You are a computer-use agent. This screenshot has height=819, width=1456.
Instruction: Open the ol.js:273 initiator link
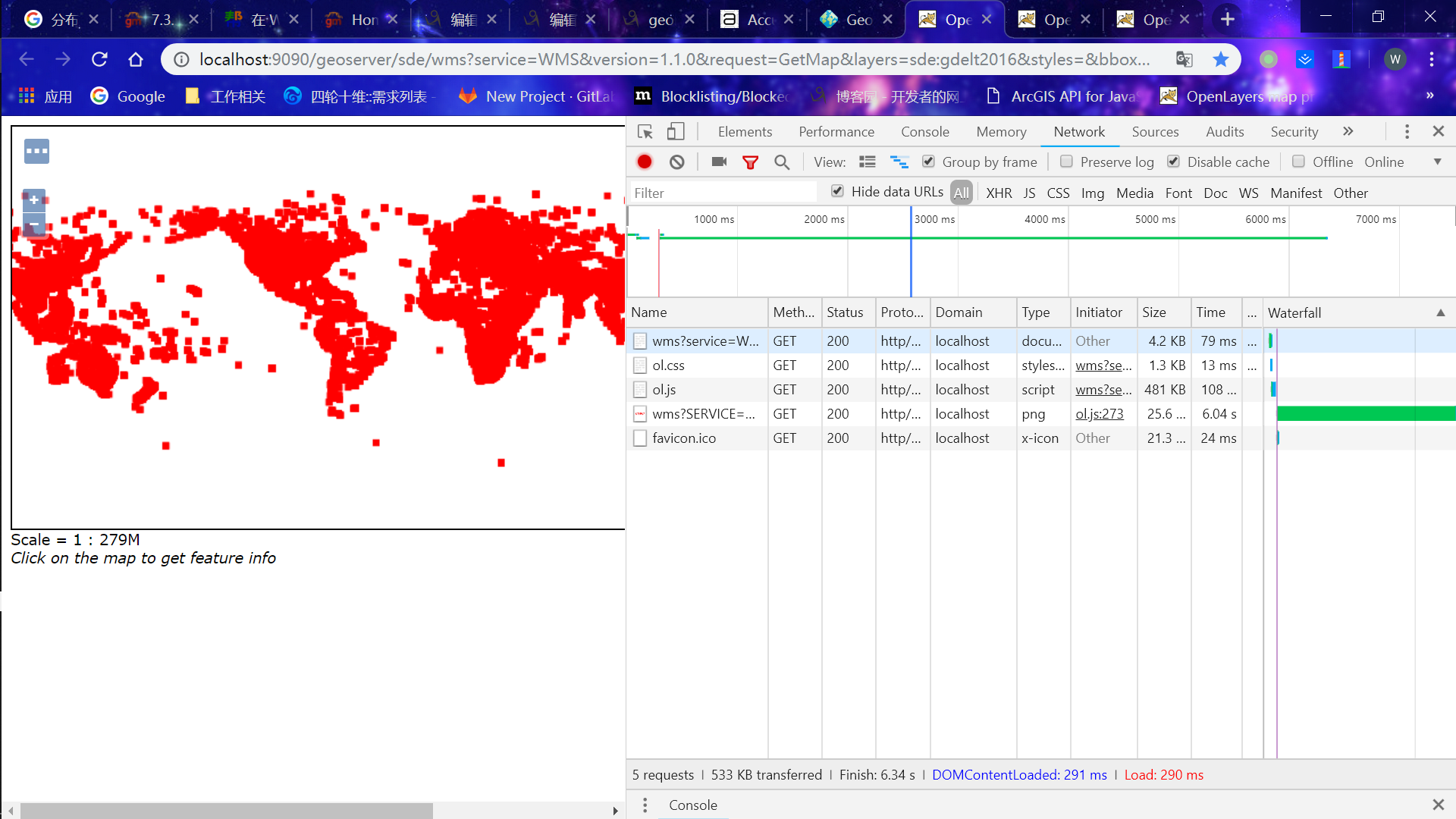1099,414
